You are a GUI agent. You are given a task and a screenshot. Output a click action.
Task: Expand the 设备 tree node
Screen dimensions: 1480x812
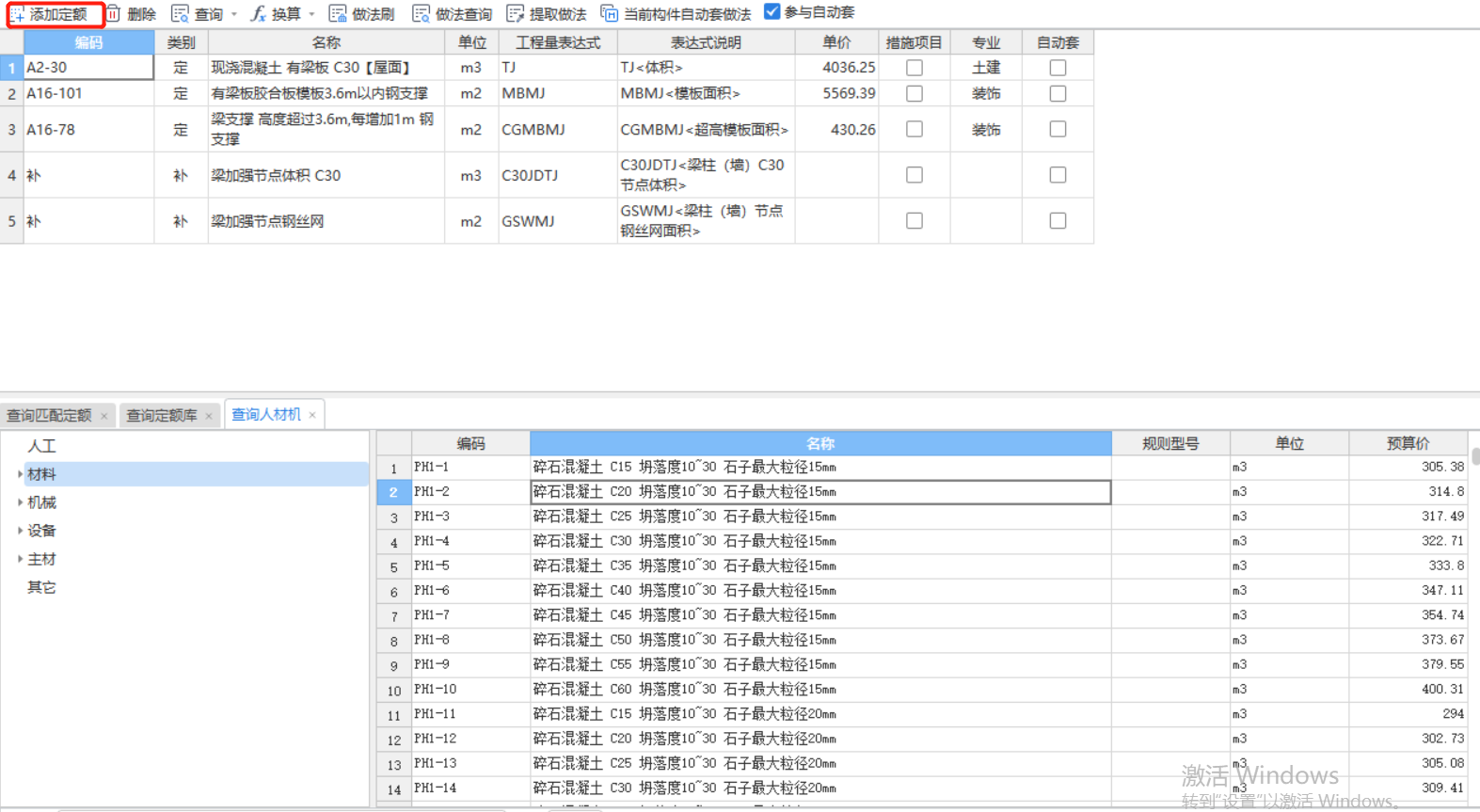[20, 531]
